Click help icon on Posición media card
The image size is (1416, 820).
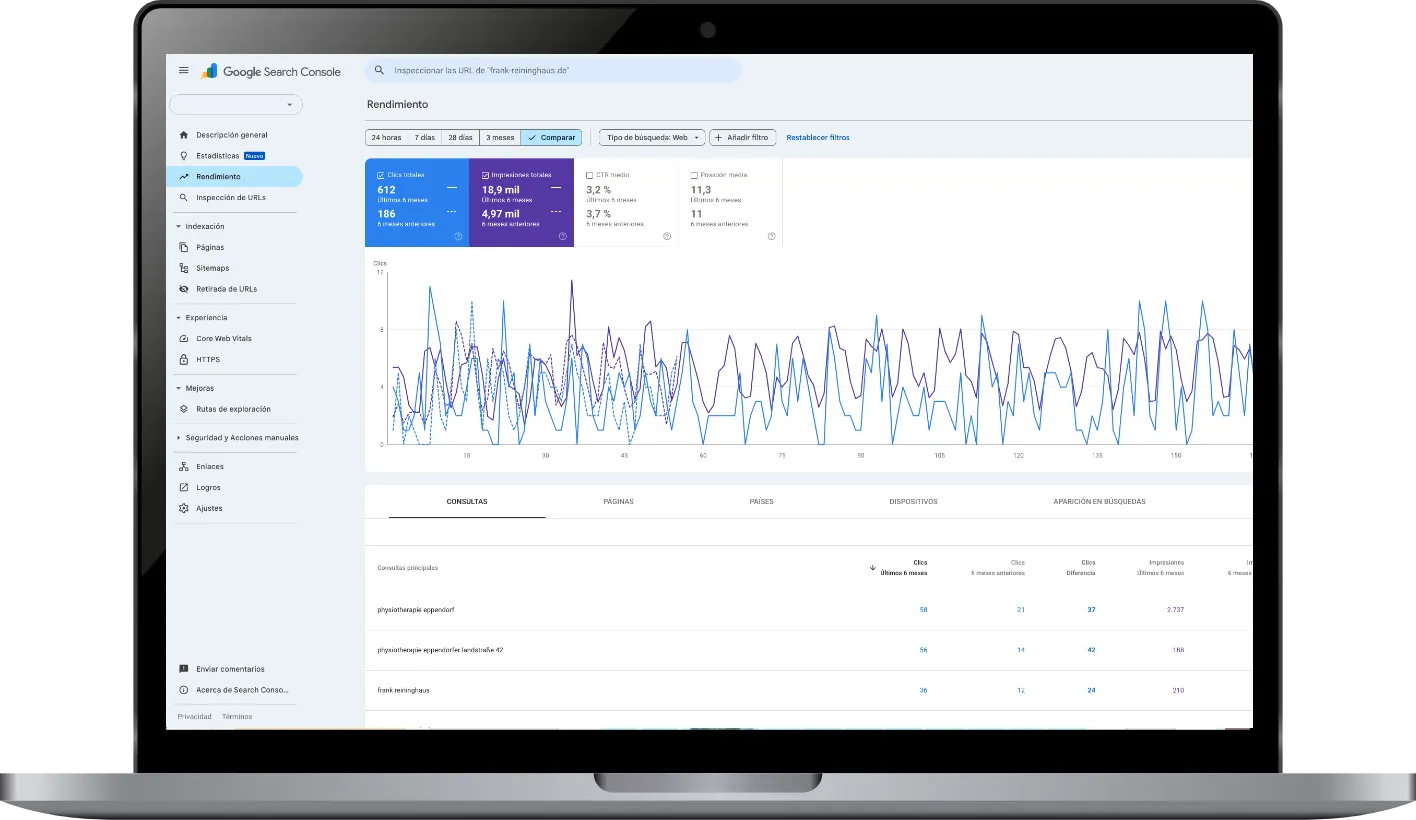(x=771, y=237)
